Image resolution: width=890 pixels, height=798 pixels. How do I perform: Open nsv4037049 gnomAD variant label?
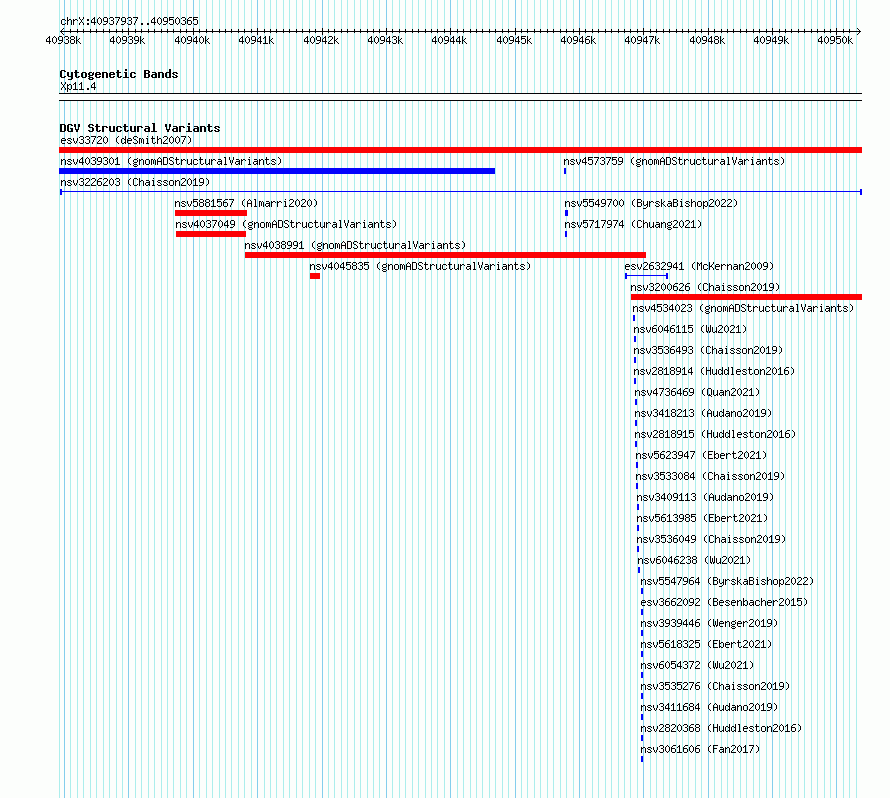click(x=286, y=224)
